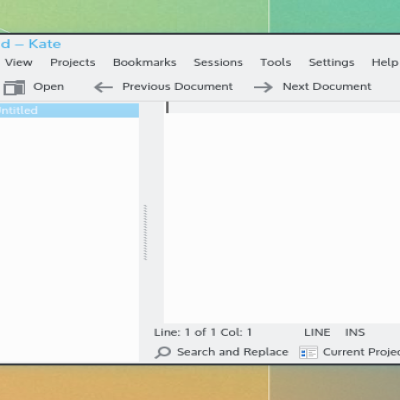
Task: Open the Projects menu
Action: pos(73,62)
